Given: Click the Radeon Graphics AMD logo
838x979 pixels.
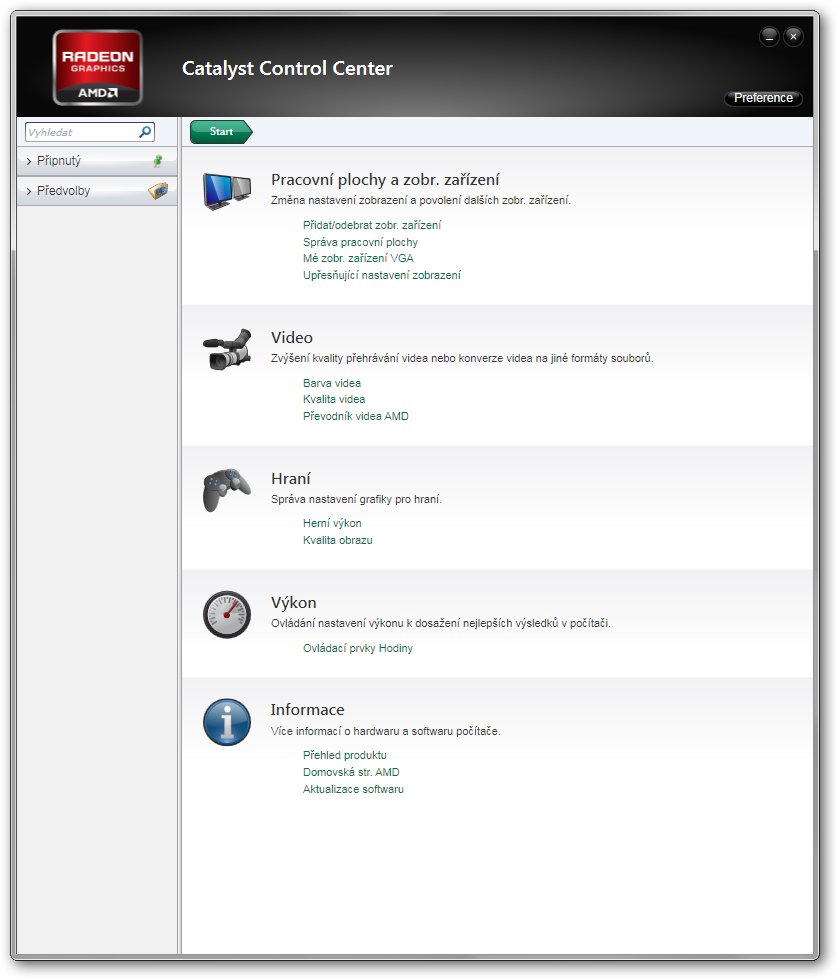Looking at the screenshot, I should click(98, 67).
